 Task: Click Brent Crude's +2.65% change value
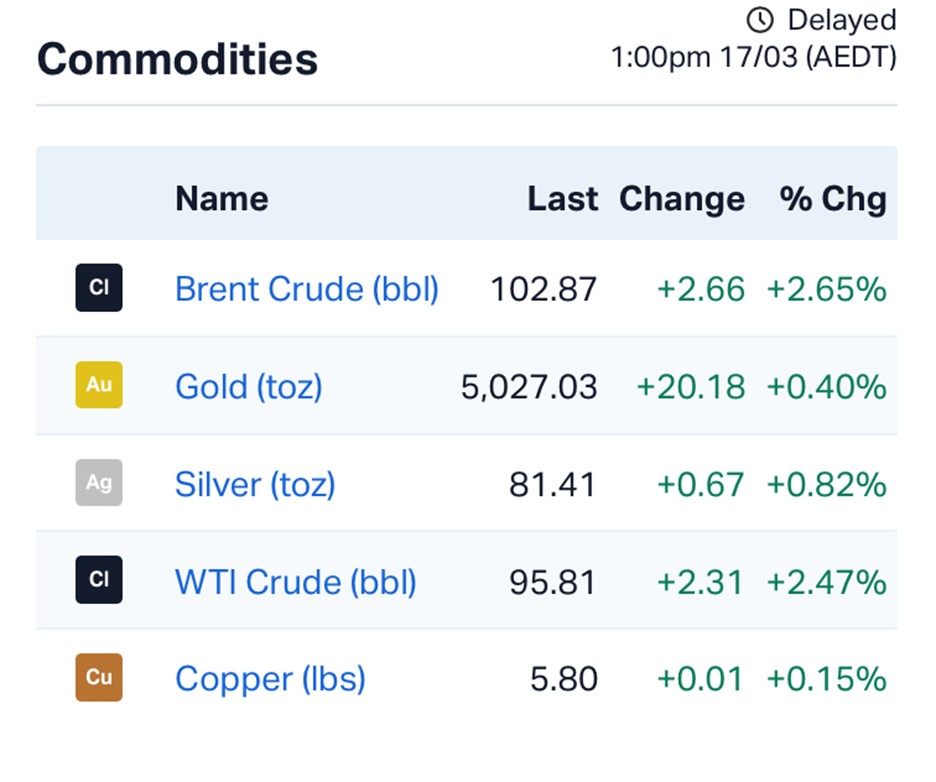coord(826,289)
